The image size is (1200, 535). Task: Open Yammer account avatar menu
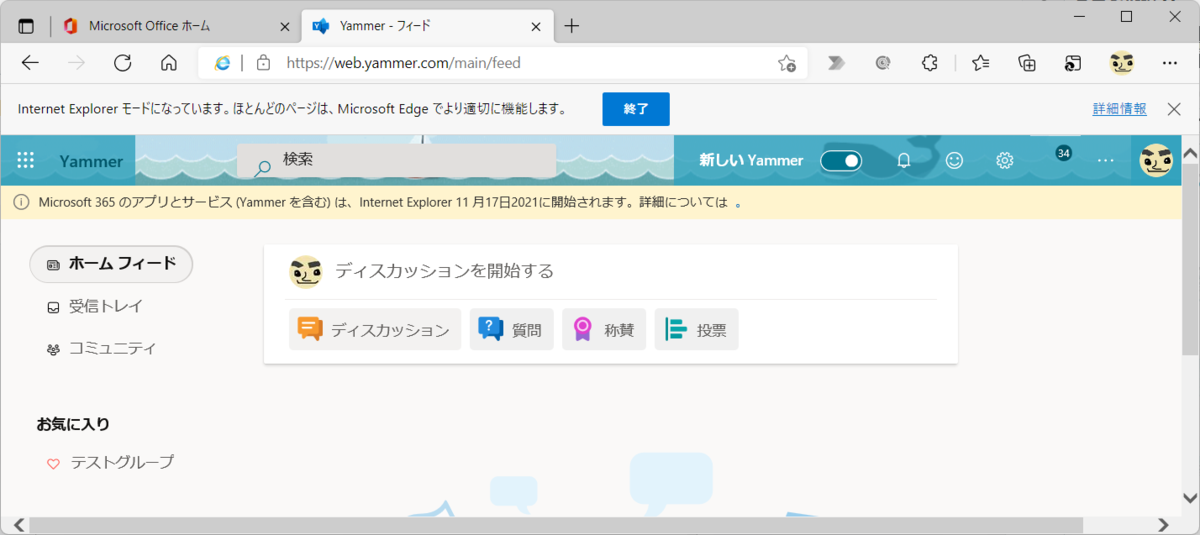click(x=1157, y=160)
